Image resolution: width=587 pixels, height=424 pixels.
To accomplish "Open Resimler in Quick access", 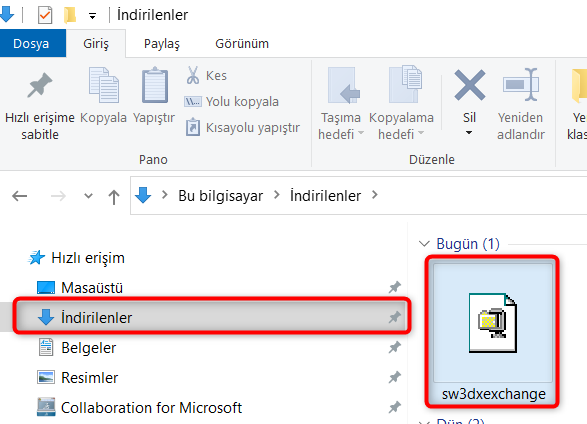I will click(89, 378).
